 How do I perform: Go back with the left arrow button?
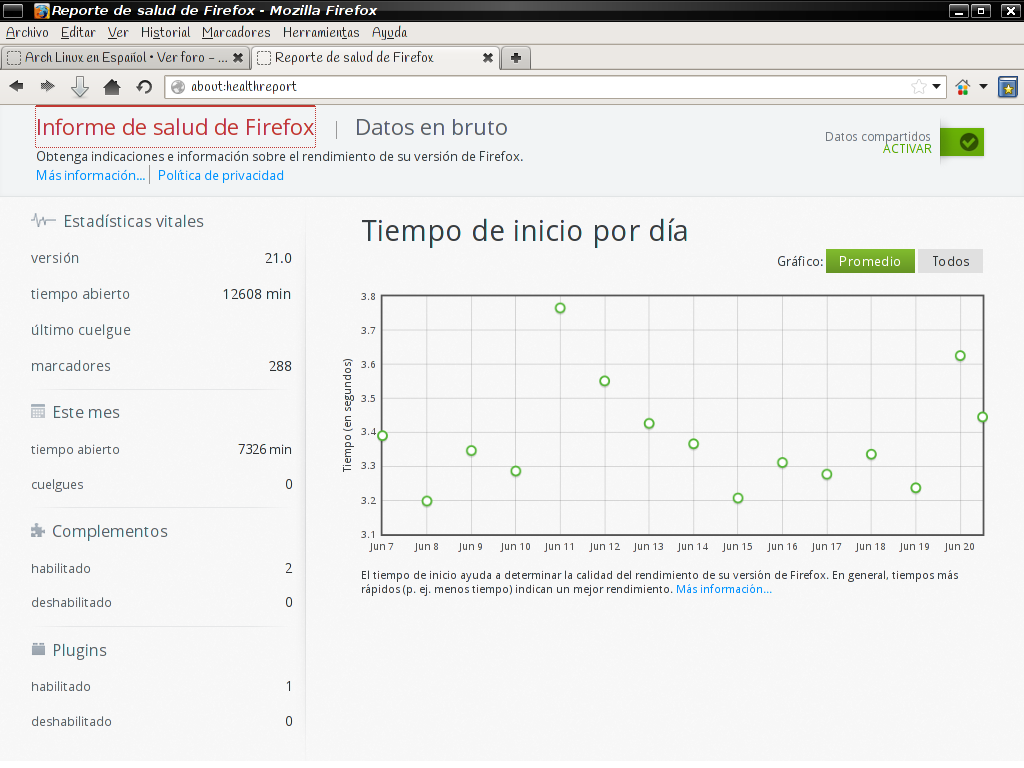[x=16, y=86]
